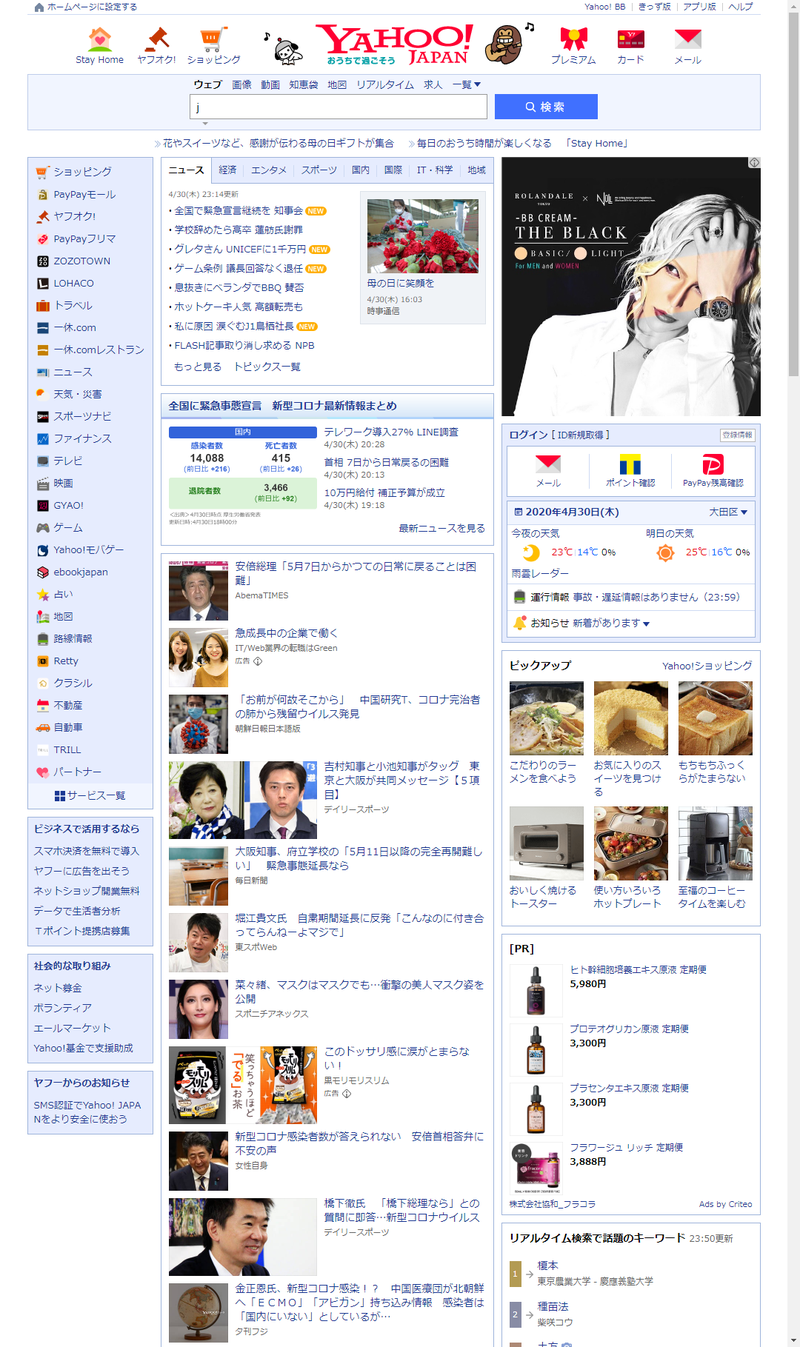Click the PayPayフリマ sidebar icon
Viewport: 800px width, 1347px height.
click(x=43, y=239)
